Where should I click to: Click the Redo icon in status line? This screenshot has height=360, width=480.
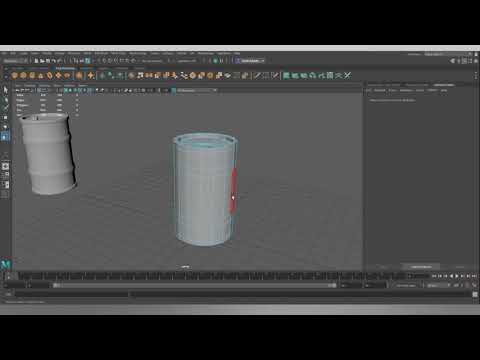(59, 61)
